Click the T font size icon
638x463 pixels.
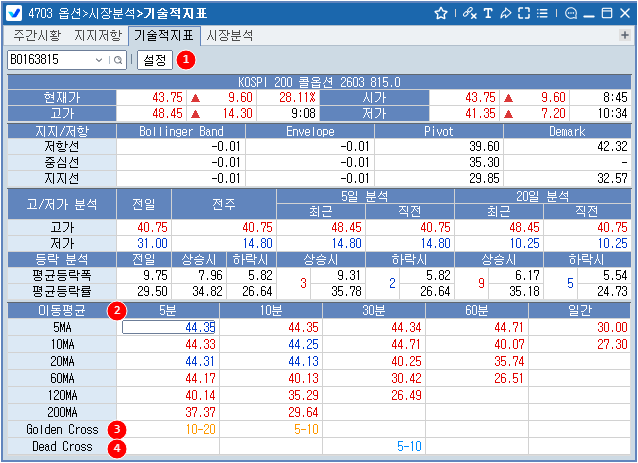[488, 13]
